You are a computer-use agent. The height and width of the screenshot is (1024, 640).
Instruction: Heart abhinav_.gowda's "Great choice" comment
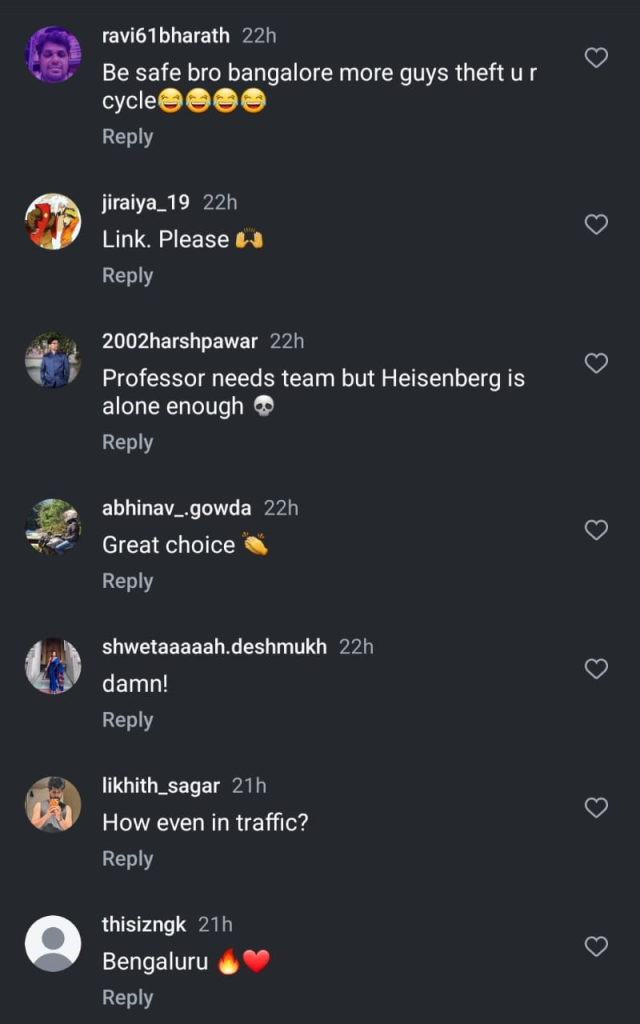596,531
